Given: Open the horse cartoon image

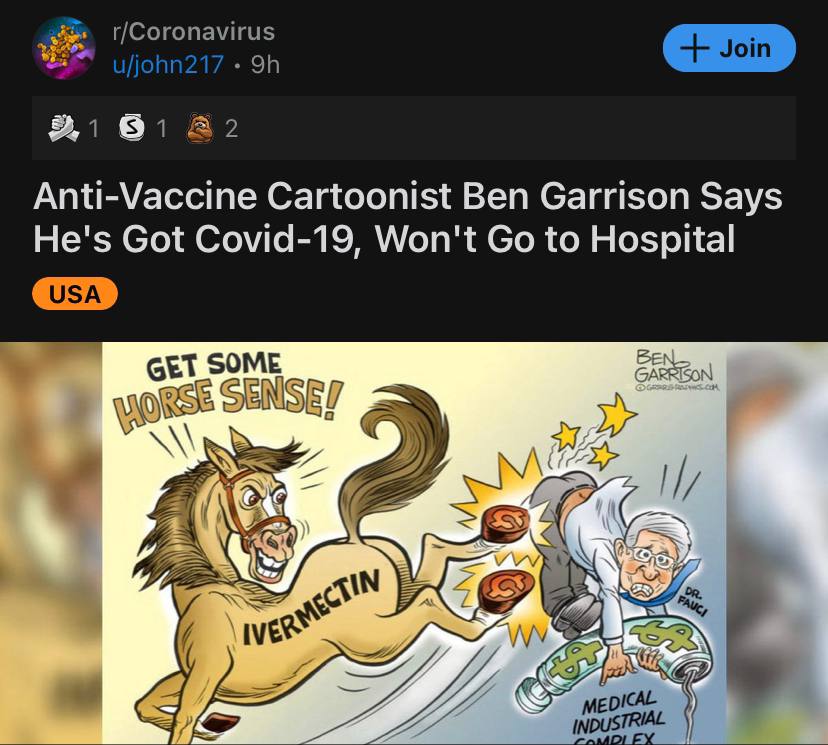Looking at the screenshot, I should 414,543.
